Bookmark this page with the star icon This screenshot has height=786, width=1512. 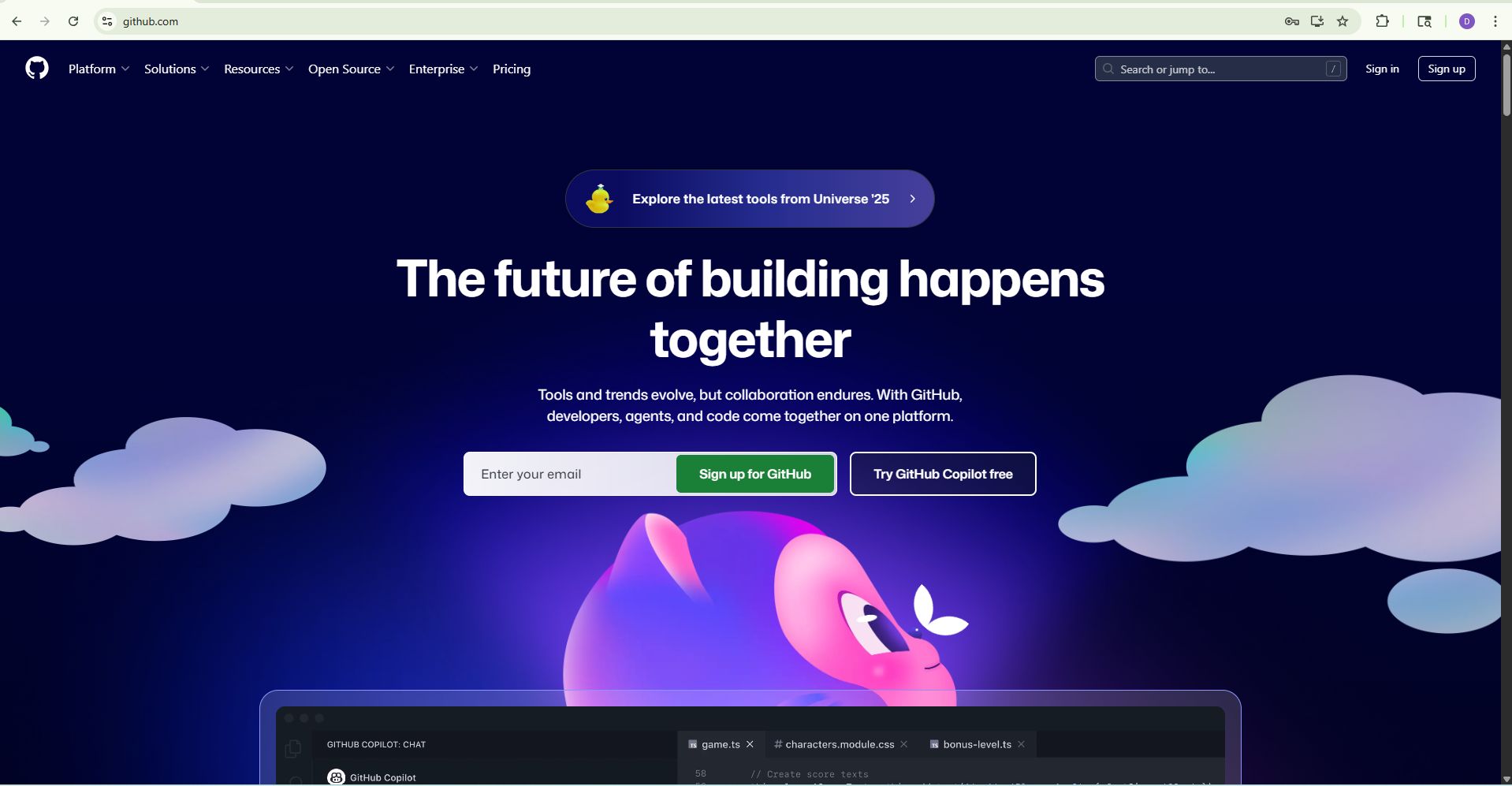pos(1343,21)
